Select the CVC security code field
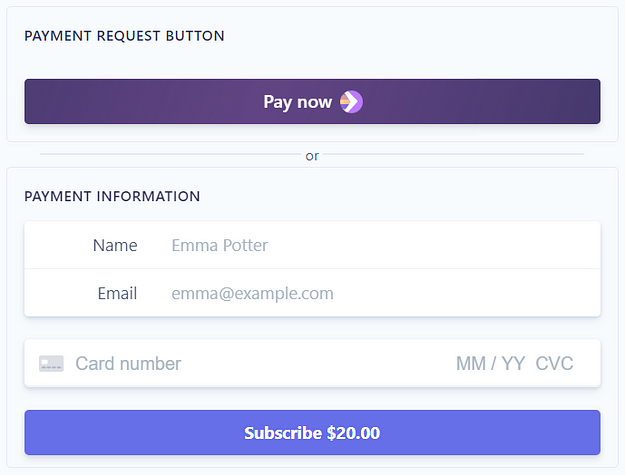Viewport: 625px width, 475px height. click(554, 363)
